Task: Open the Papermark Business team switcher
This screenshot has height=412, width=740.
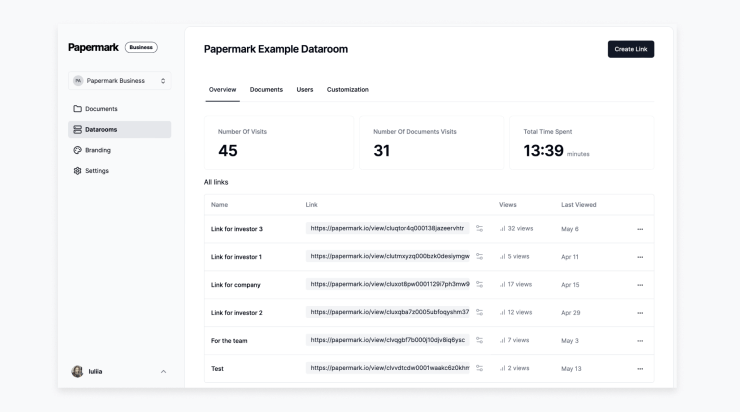Action: pos(119,81)
